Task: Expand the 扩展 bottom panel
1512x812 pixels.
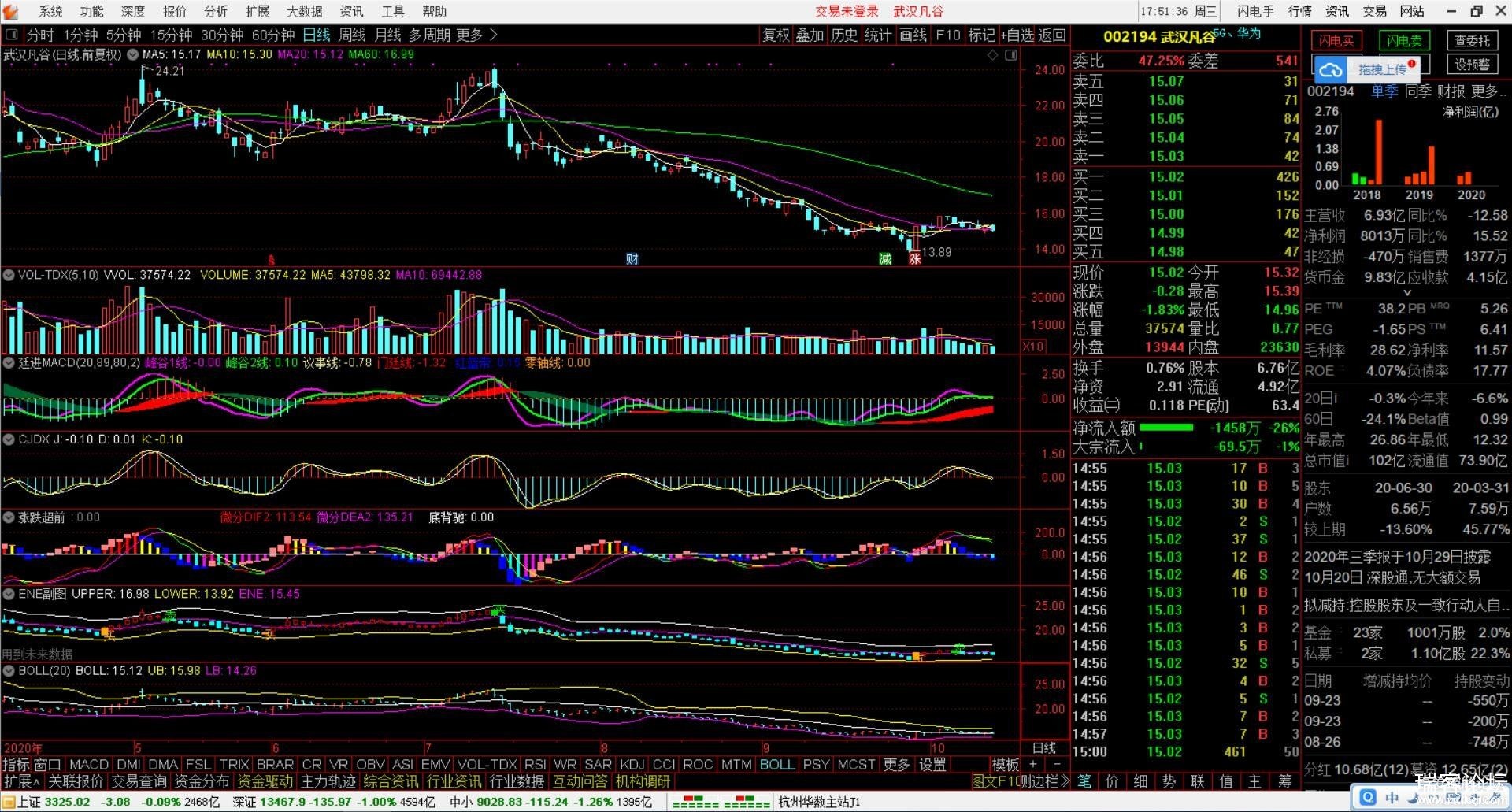Action: click(x=21, y=781)
